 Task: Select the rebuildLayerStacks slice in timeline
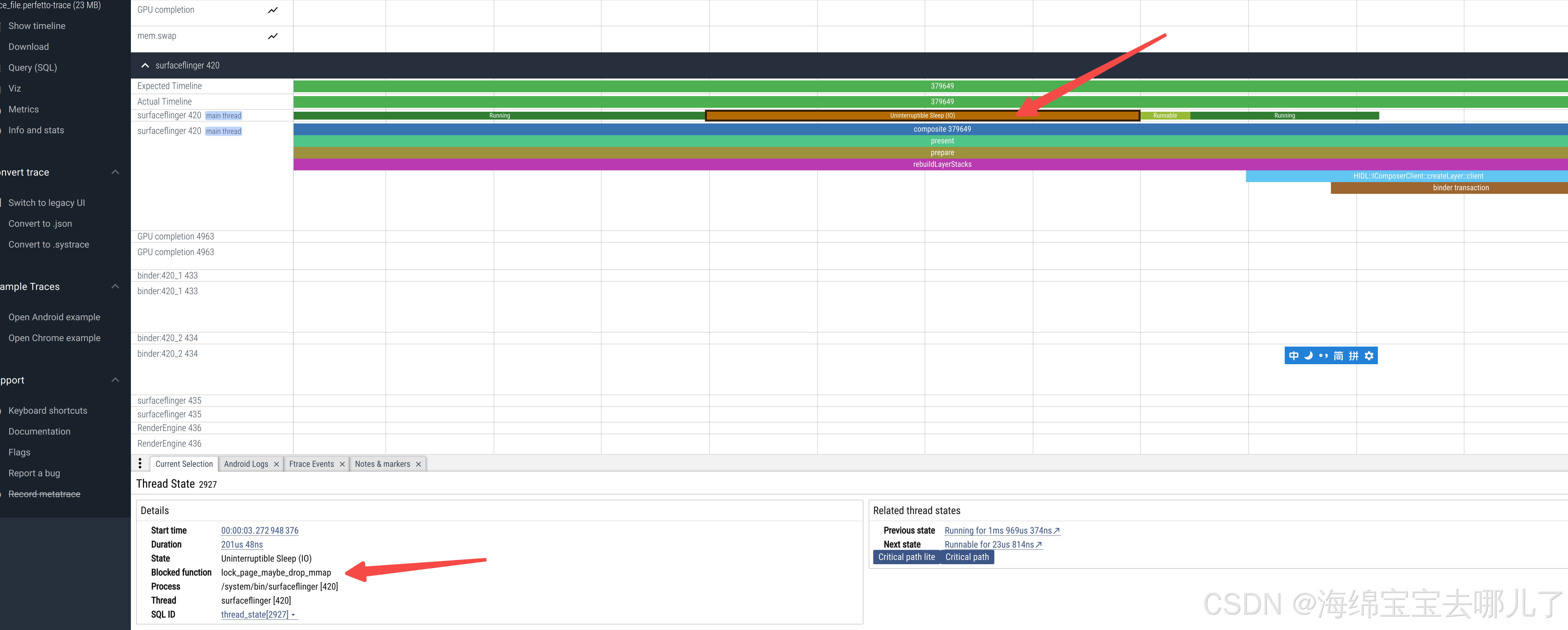pos(942,165)
